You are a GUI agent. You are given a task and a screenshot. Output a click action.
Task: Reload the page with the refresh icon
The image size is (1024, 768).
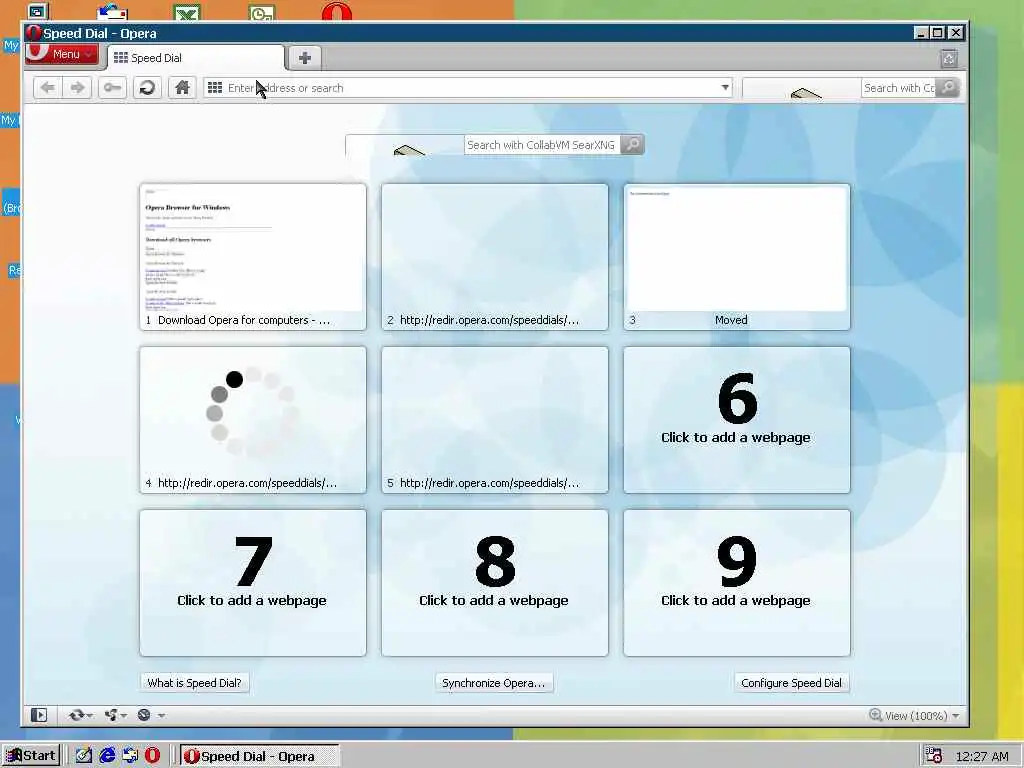click(148, 88)
